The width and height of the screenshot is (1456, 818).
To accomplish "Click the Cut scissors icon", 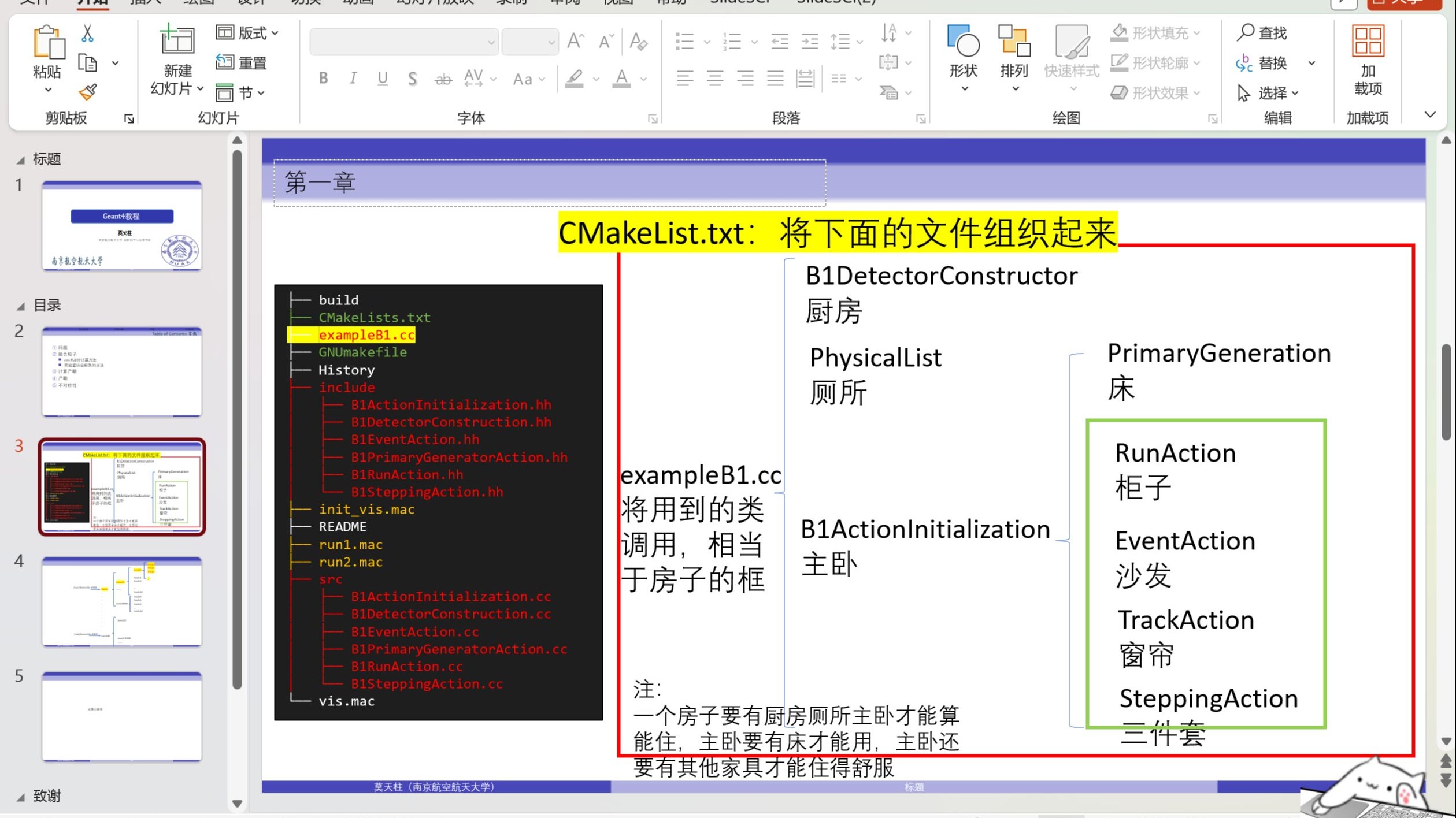I will [87, 34].
